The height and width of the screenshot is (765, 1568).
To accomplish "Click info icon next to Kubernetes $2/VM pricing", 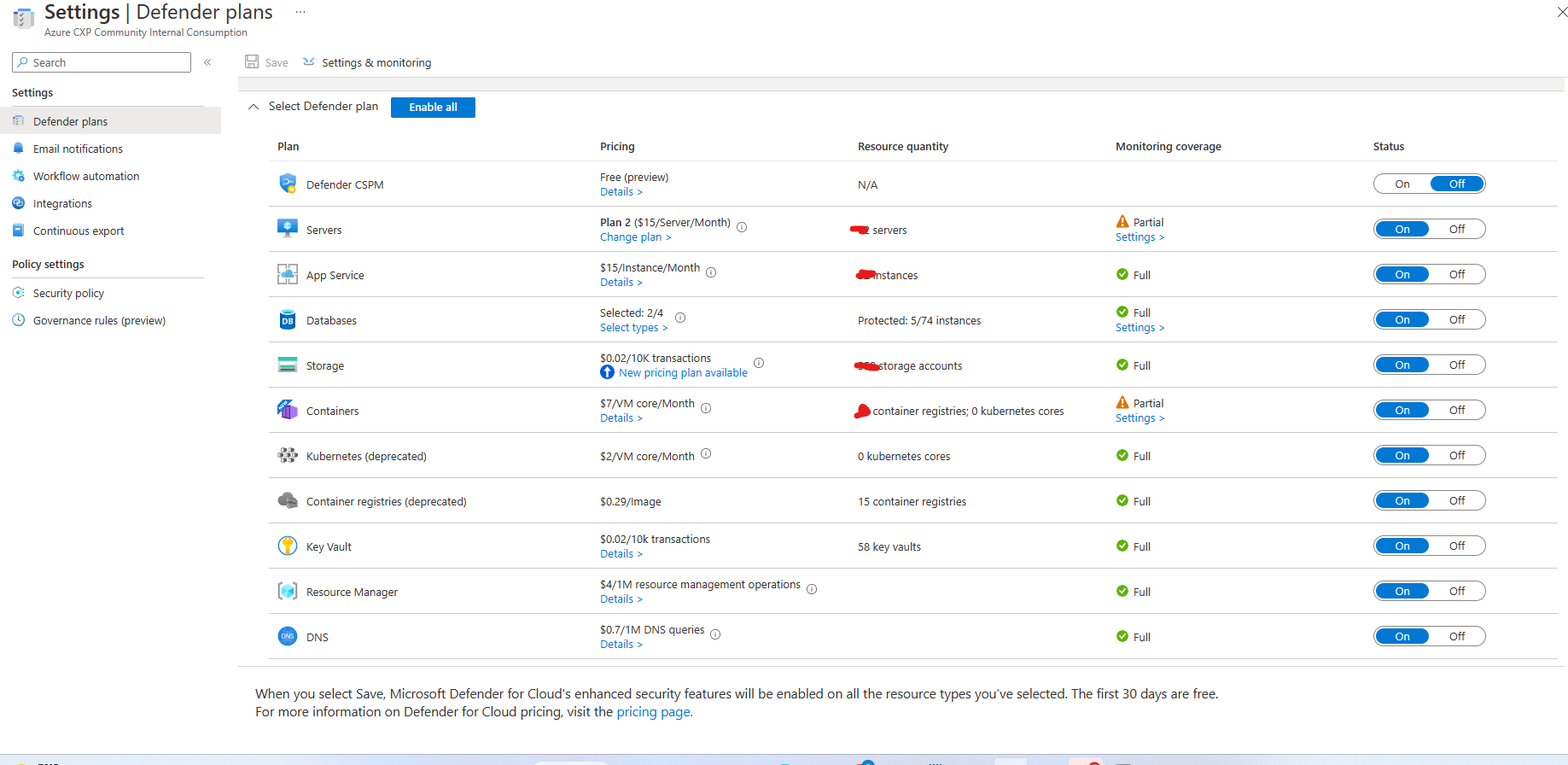I will pos(706,453).
